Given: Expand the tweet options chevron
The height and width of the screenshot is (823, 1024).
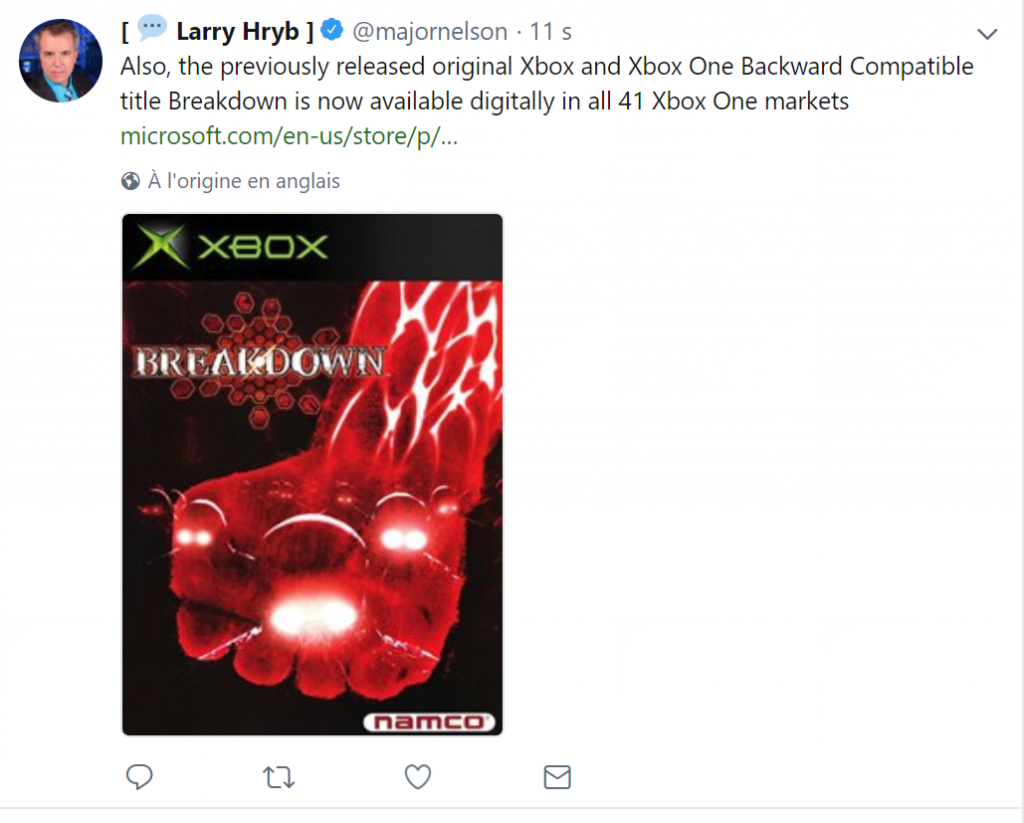Looking at the screenshot, I should 987,34.
